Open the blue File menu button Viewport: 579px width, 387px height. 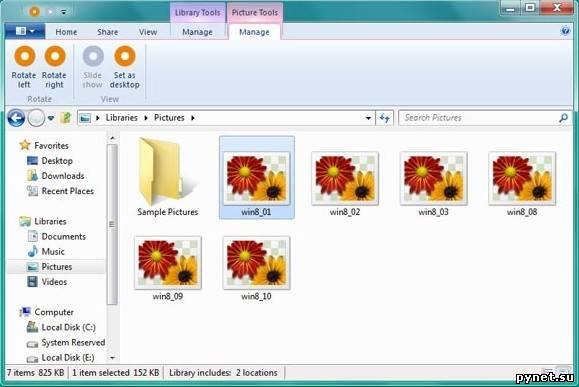25,31
